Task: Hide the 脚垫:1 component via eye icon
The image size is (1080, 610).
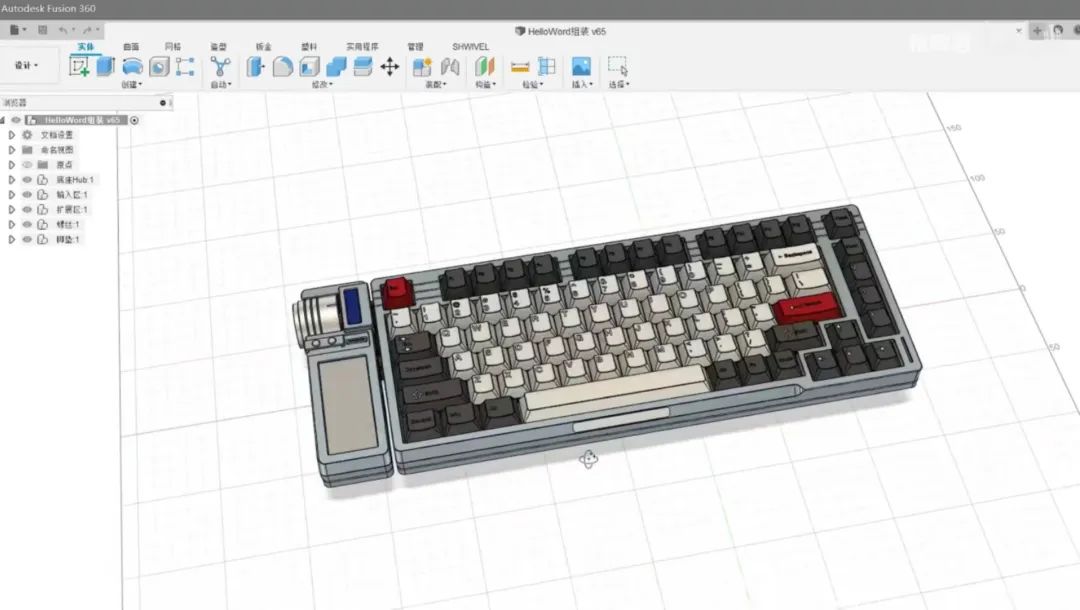Action: tap(27, 240)
